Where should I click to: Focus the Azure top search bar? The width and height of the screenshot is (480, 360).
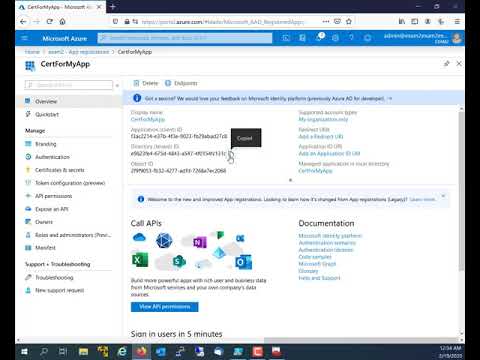point(185,38)
